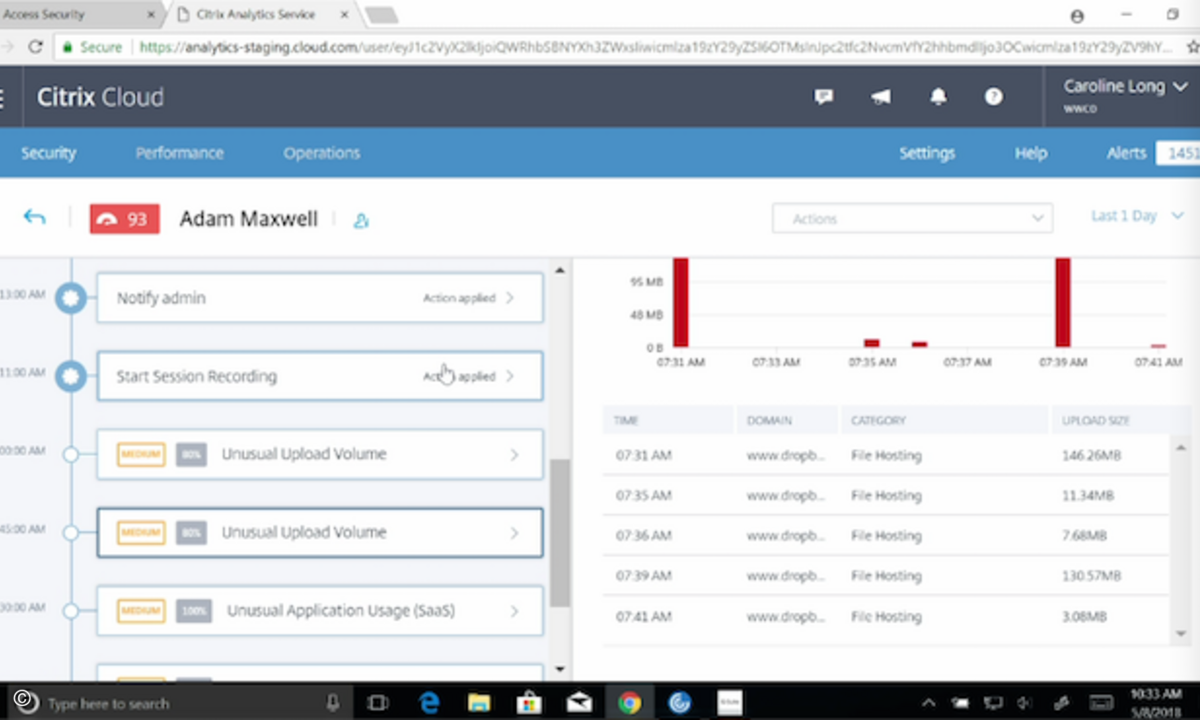Select the table row with 7.68MB upload

click(885, 536)
